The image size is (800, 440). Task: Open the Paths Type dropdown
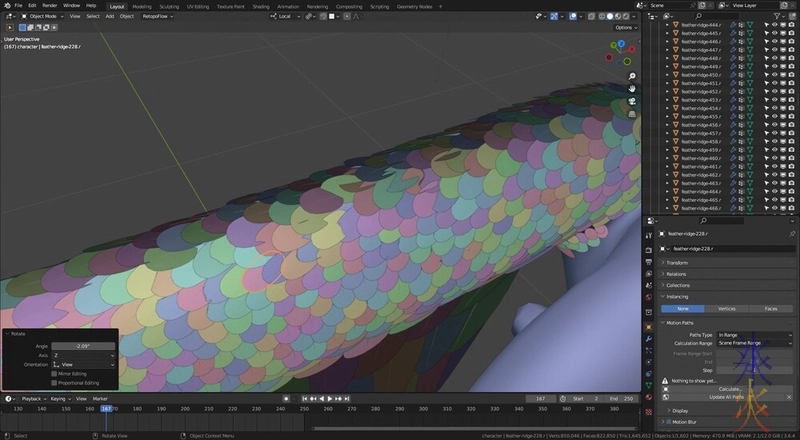click(x=754, y=334)
